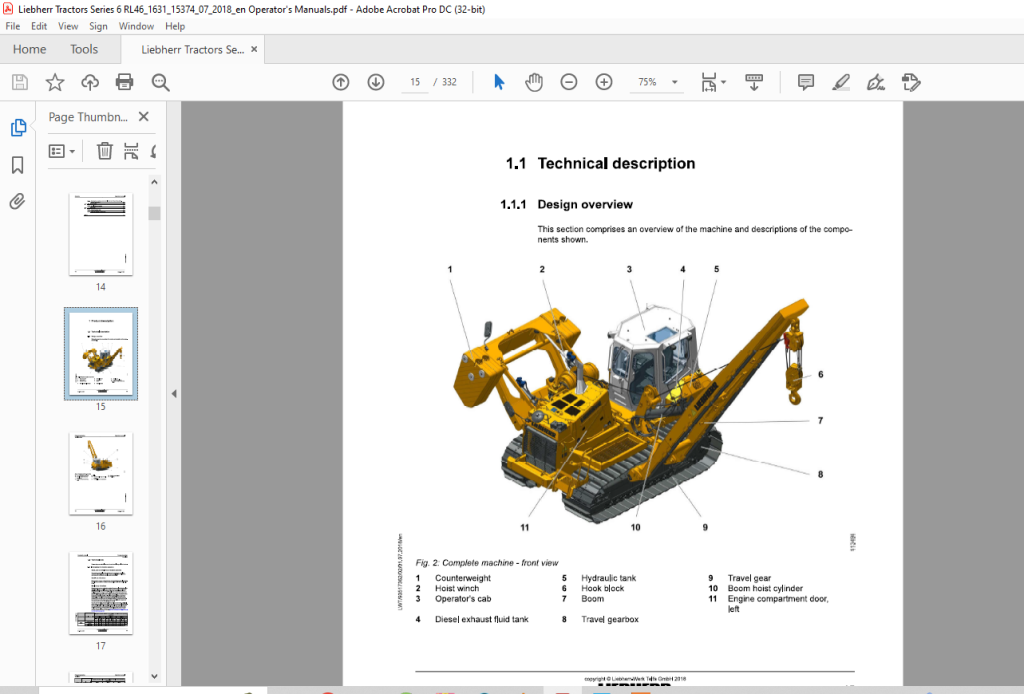Screen dimensions: 1024x694
Task: Open the find text magnifier icon
Action: pyautogui.click(x=160, y=82)
